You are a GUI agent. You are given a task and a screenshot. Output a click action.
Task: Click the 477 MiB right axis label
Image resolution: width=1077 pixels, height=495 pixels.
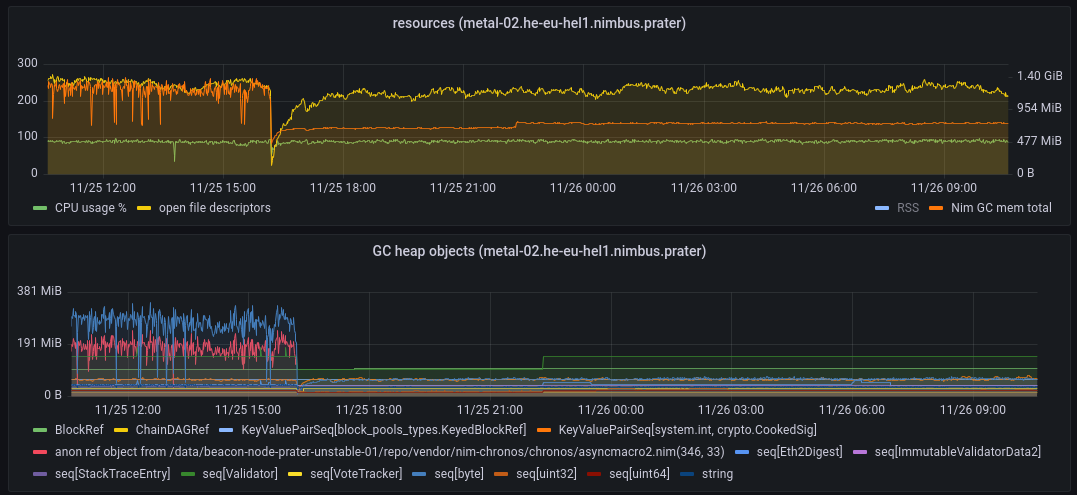coord(1039,141)
